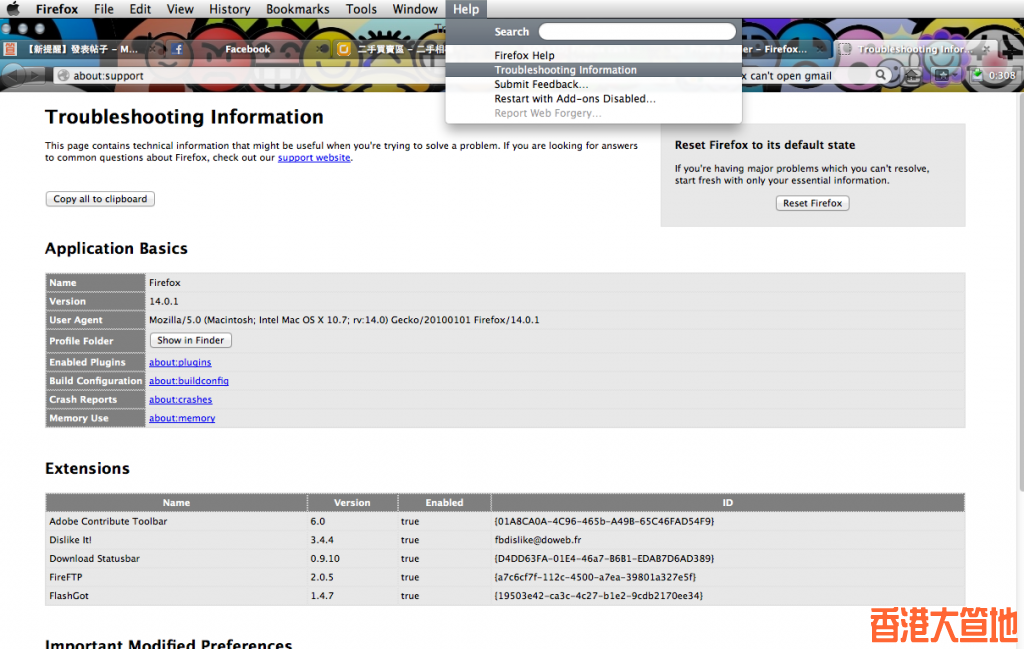
Task: Switch to the Facebook tab
Action: pyautogui.click(x=248, y=49)
